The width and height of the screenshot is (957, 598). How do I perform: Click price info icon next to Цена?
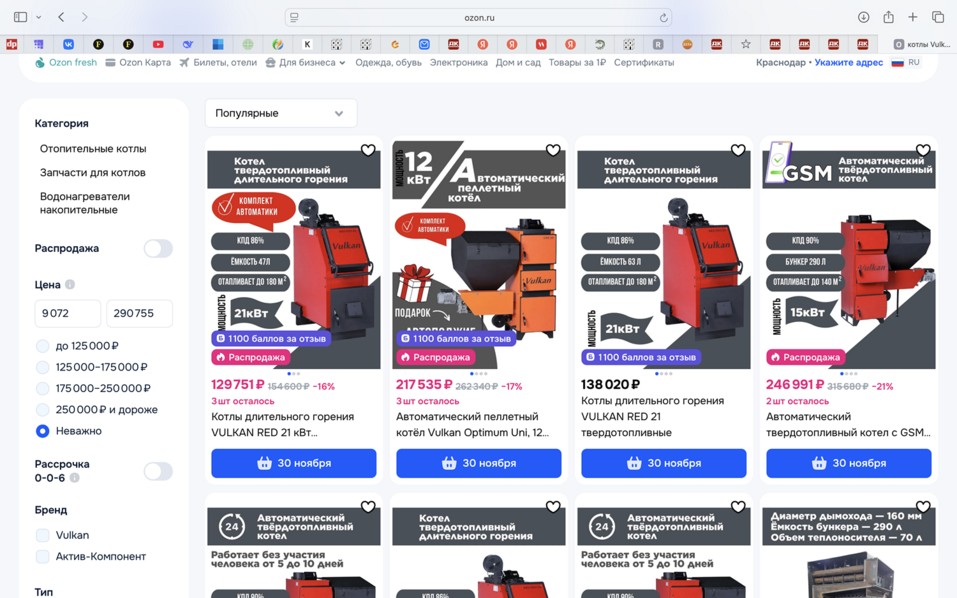(70, 285)
